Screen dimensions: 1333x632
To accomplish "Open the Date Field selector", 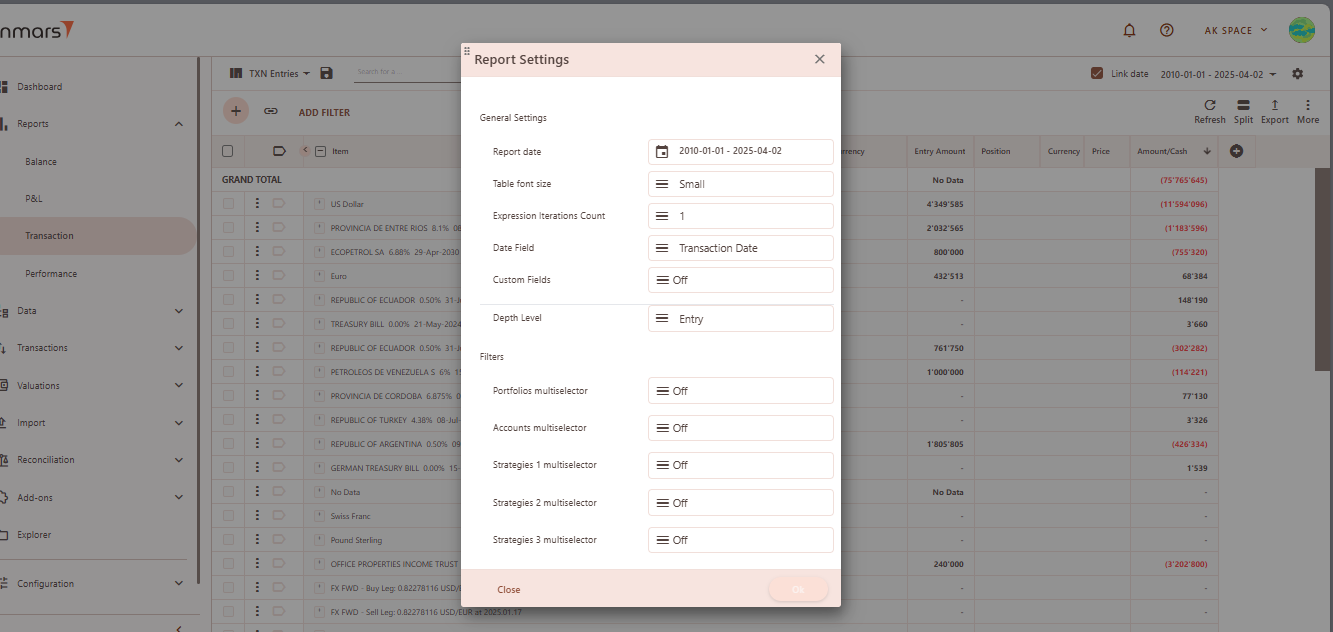I will [x=741, y=248].
